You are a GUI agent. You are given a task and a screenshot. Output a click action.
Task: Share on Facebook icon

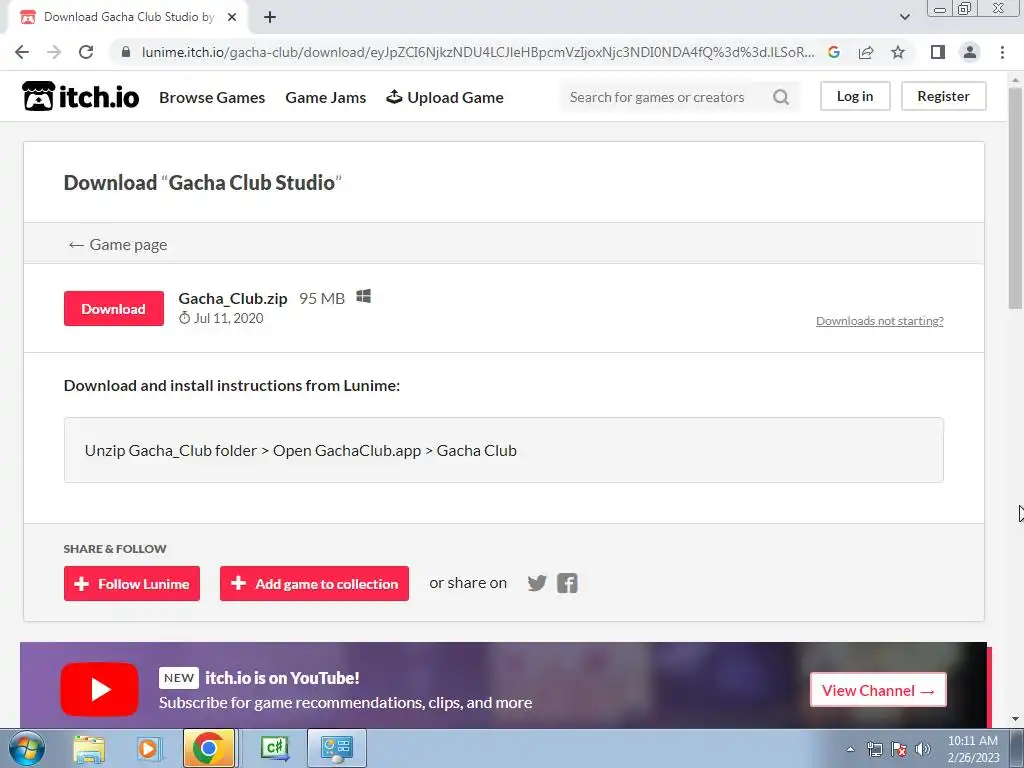pyautogui.click(x=567, y=583)
